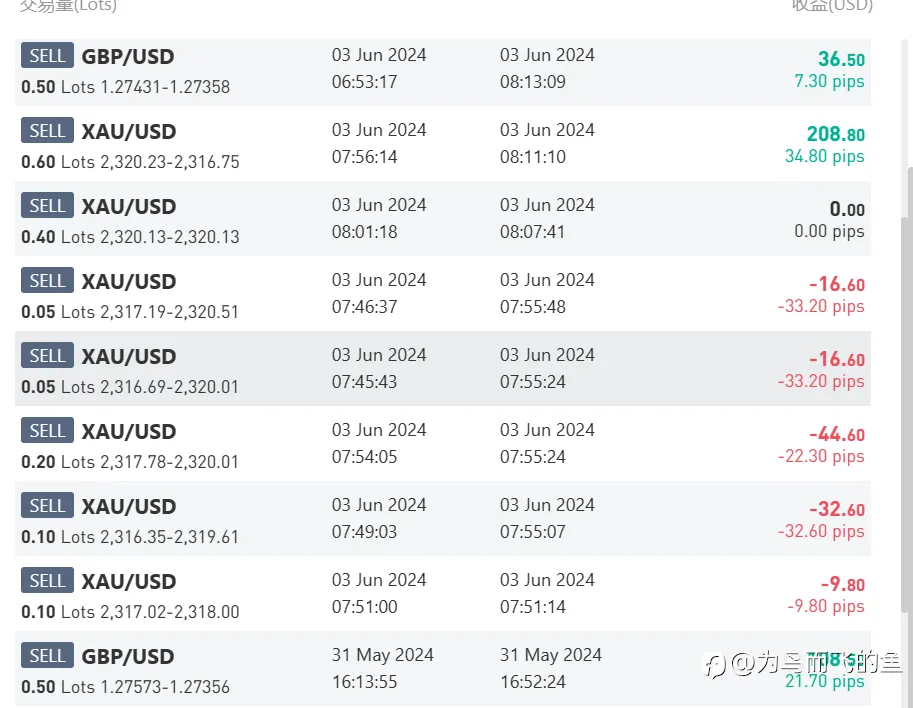Screen dimensions: 913x708
Task: Open the 0.00 pips XAU/USD trade
Action: 443,218
